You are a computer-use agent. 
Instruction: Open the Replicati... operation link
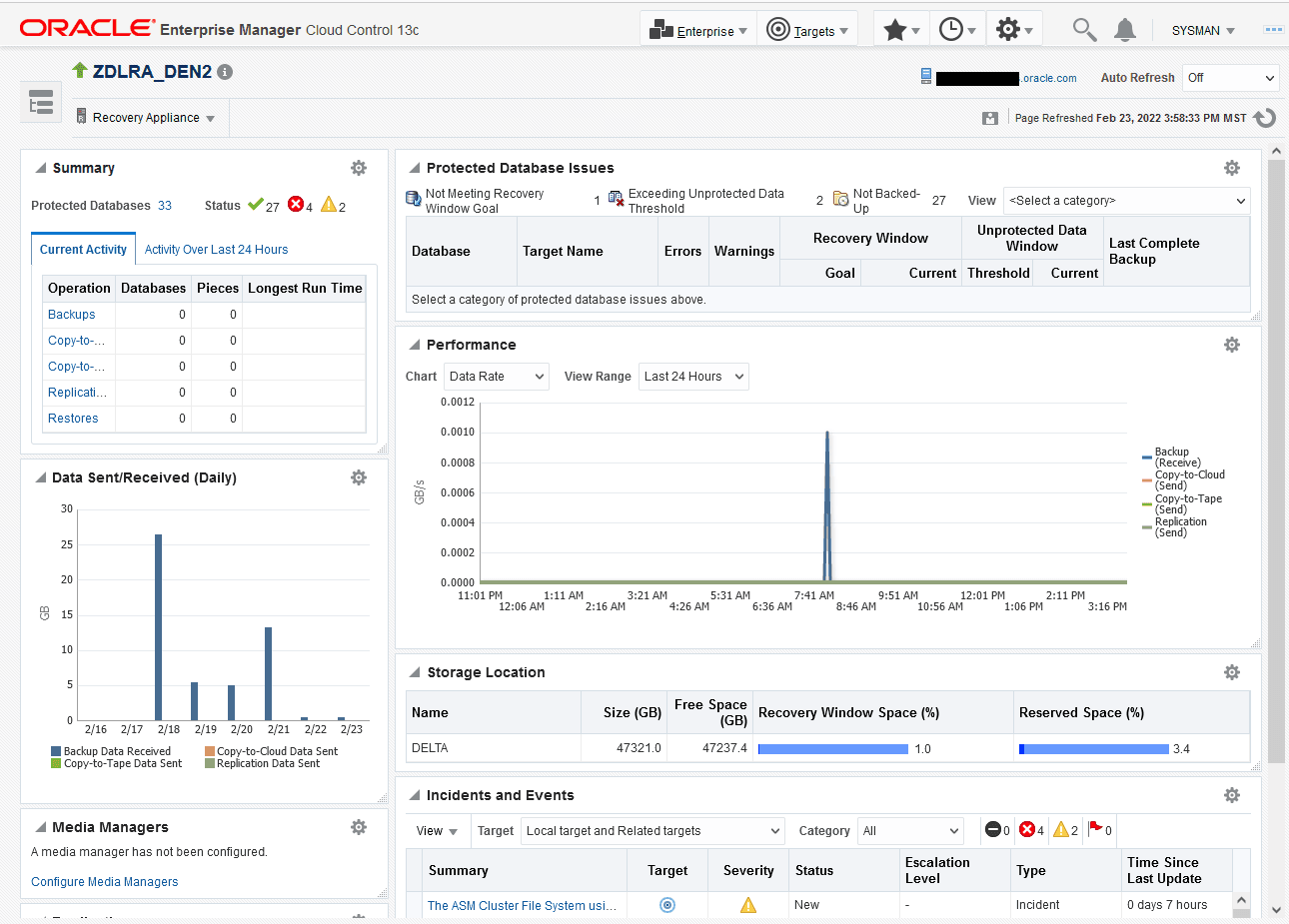pos(78,393)
